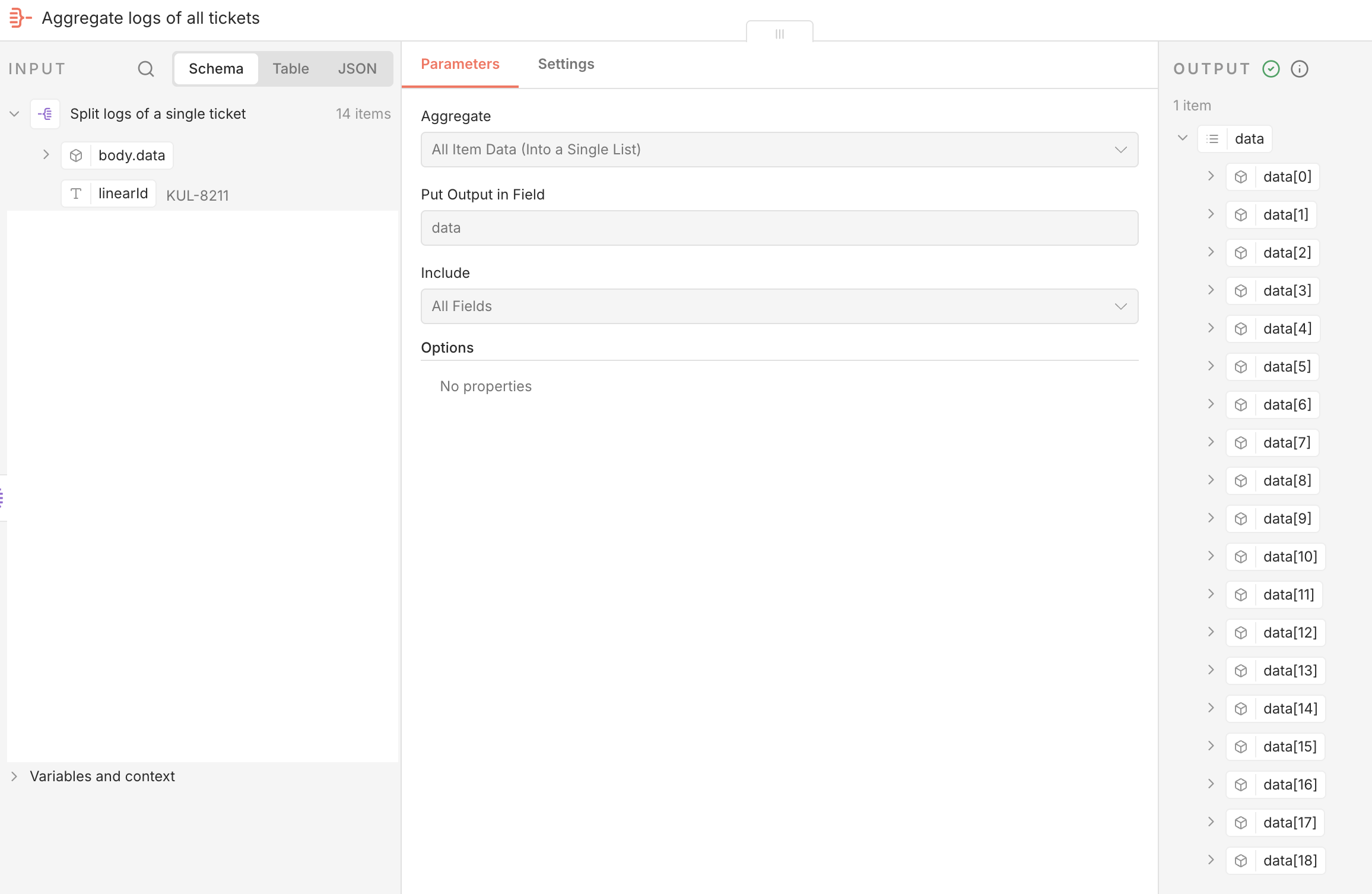Switch input view to JSON

357,69
